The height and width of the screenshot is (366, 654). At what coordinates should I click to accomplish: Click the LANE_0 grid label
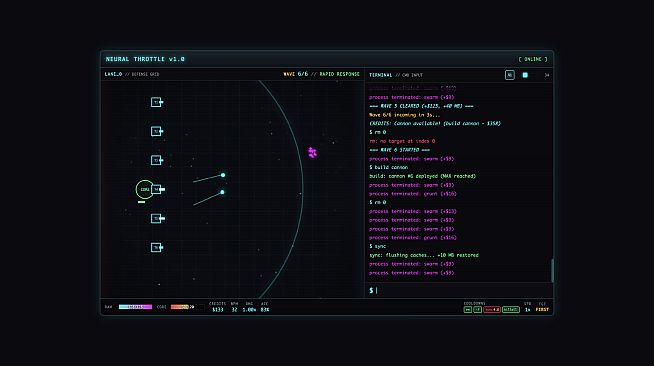[x=113, y=74]
